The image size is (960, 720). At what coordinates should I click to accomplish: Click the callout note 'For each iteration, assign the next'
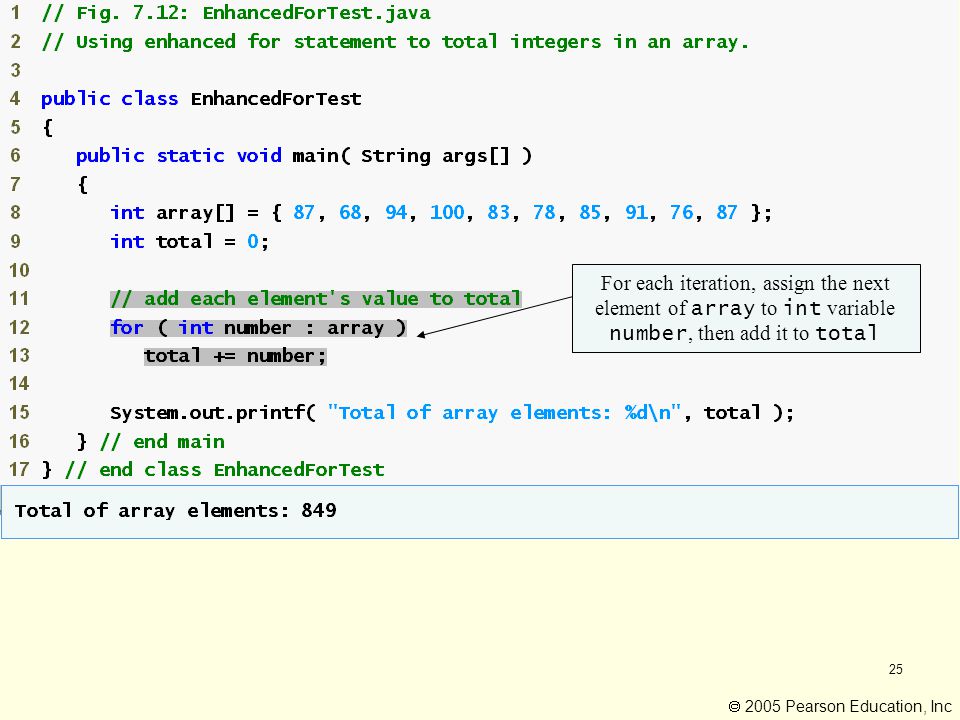point(746,309)
